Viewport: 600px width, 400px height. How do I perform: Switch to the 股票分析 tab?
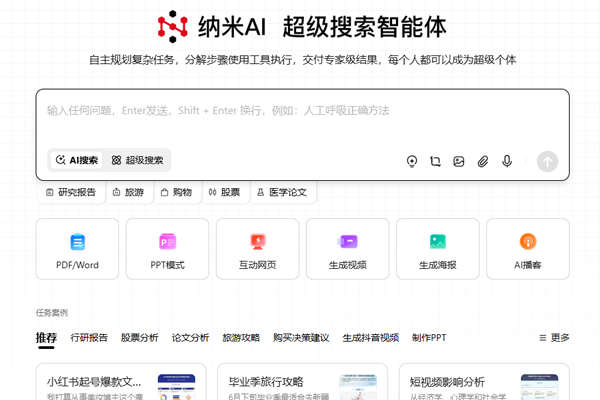tap(140, 338)
